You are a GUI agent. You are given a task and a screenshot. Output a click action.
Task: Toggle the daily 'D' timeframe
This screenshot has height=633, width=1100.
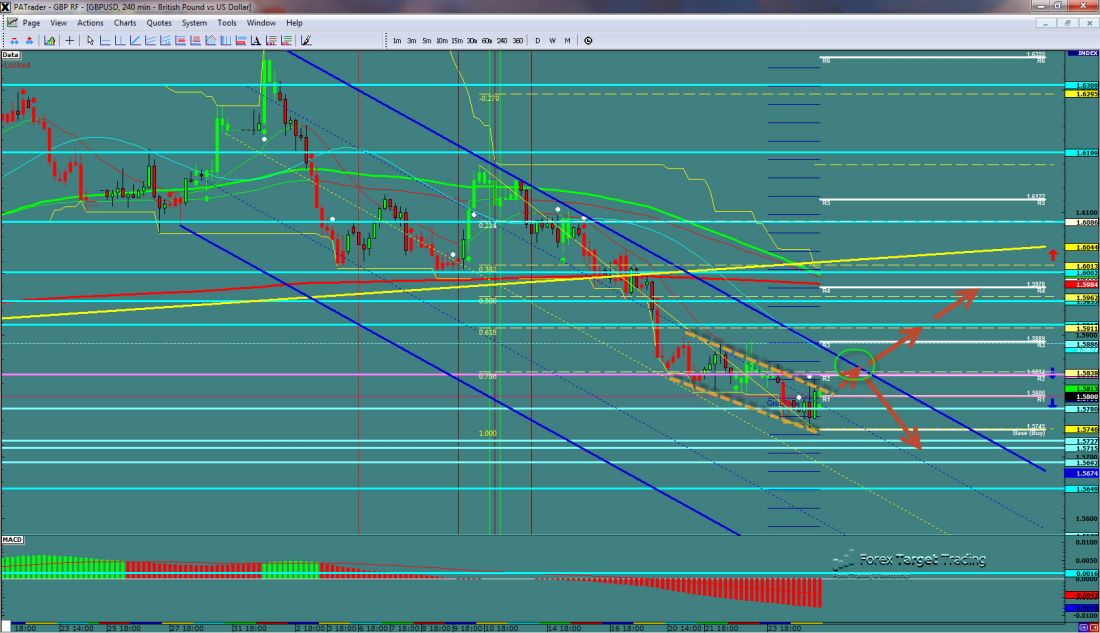click(x=538, y=41)
